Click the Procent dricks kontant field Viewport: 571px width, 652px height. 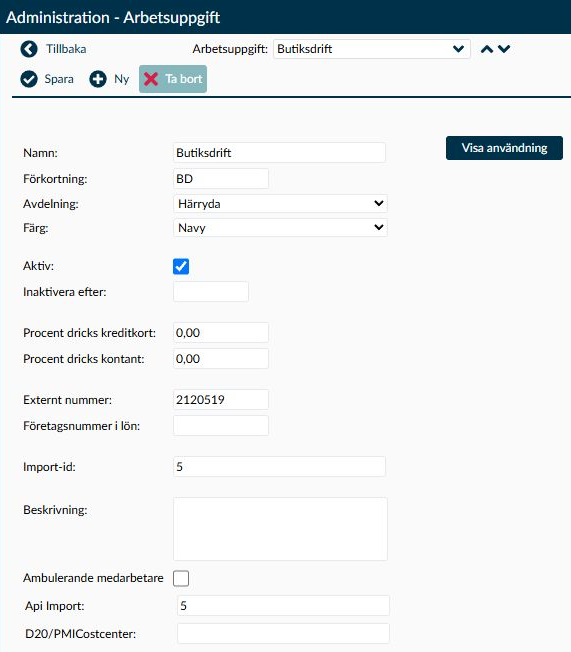pyautogui.click(x=221, y=358)
